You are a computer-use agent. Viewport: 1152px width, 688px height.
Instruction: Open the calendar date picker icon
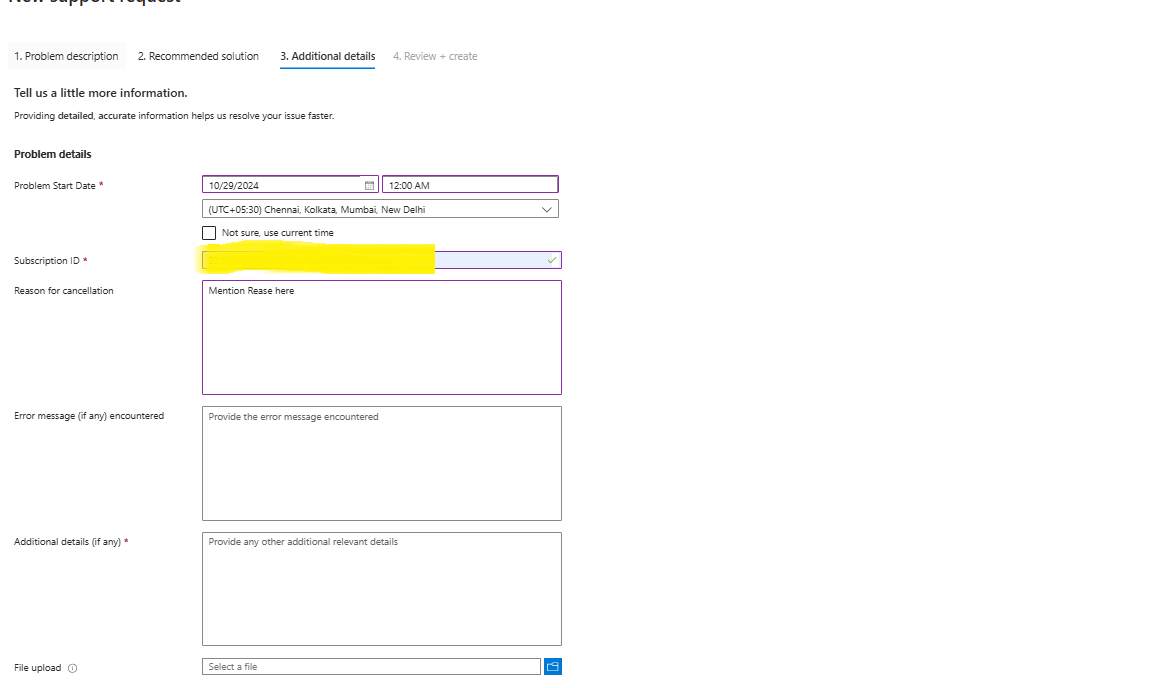(x=370, y=185)
